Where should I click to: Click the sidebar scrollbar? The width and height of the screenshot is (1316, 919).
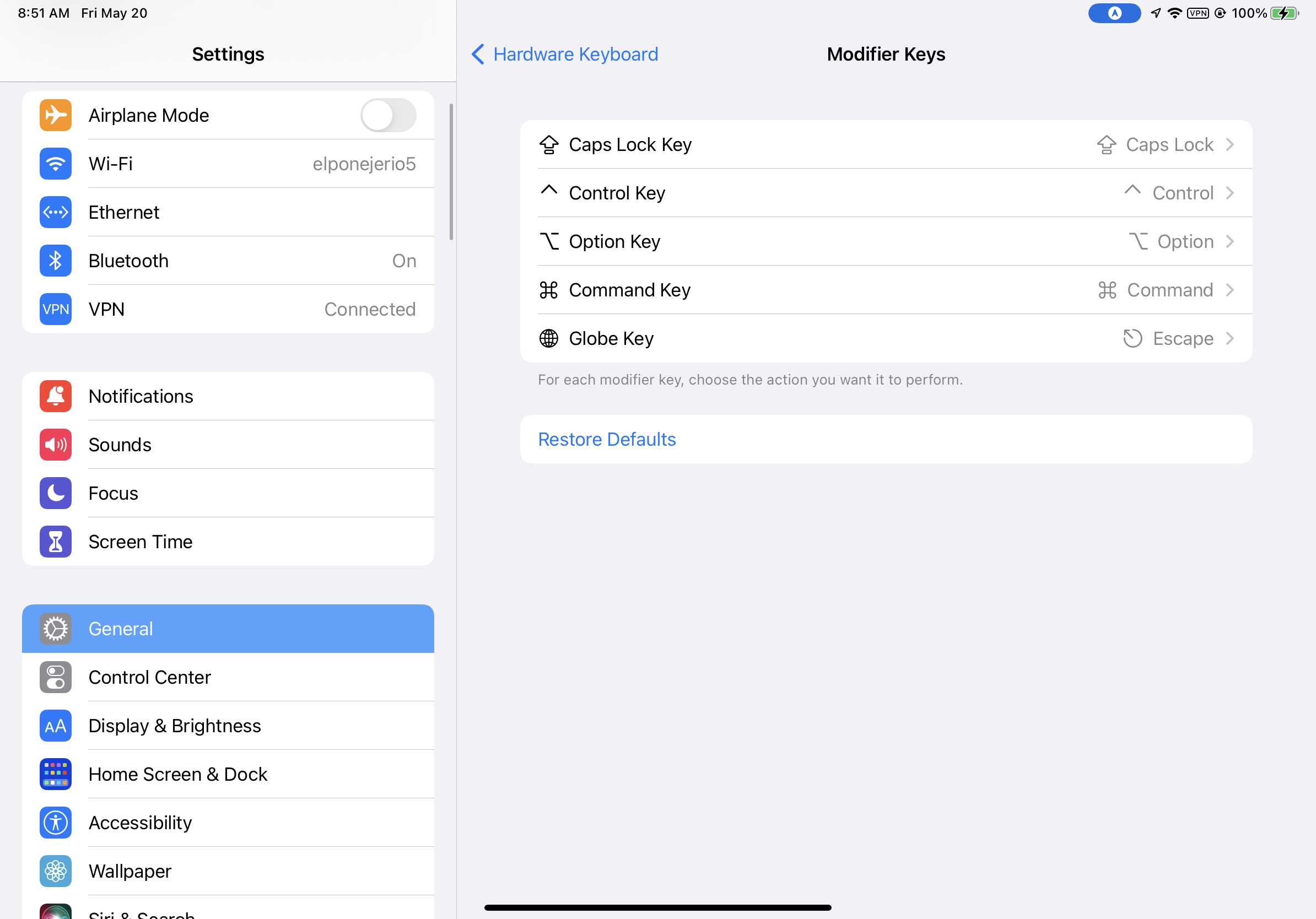click(452, 172)
